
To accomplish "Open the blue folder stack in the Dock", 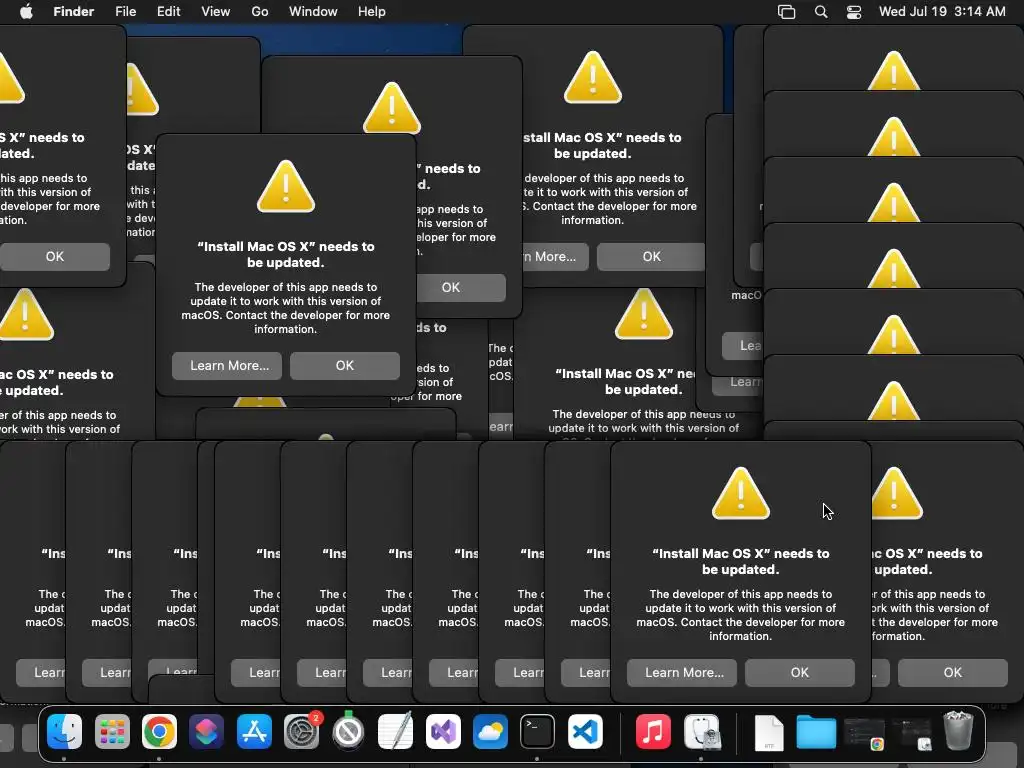I will tap(816, 732).
